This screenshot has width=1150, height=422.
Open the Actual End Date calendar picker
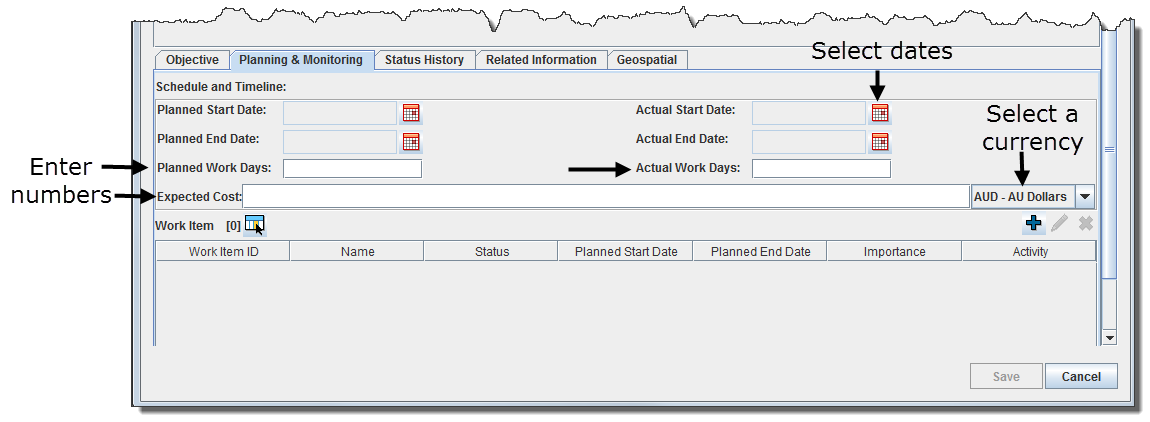[x=880, y=141]
